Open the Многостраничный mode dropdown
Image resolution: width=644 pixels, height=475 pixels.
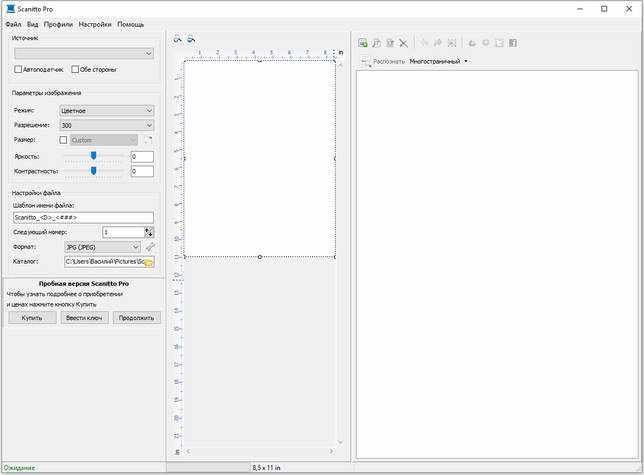tap(439, 62)
